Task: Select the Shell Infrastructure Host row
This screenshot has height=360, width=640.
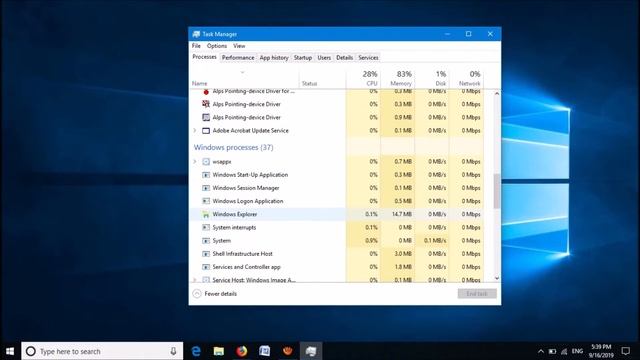Action: pyautogui.click(x=337, y=254)
